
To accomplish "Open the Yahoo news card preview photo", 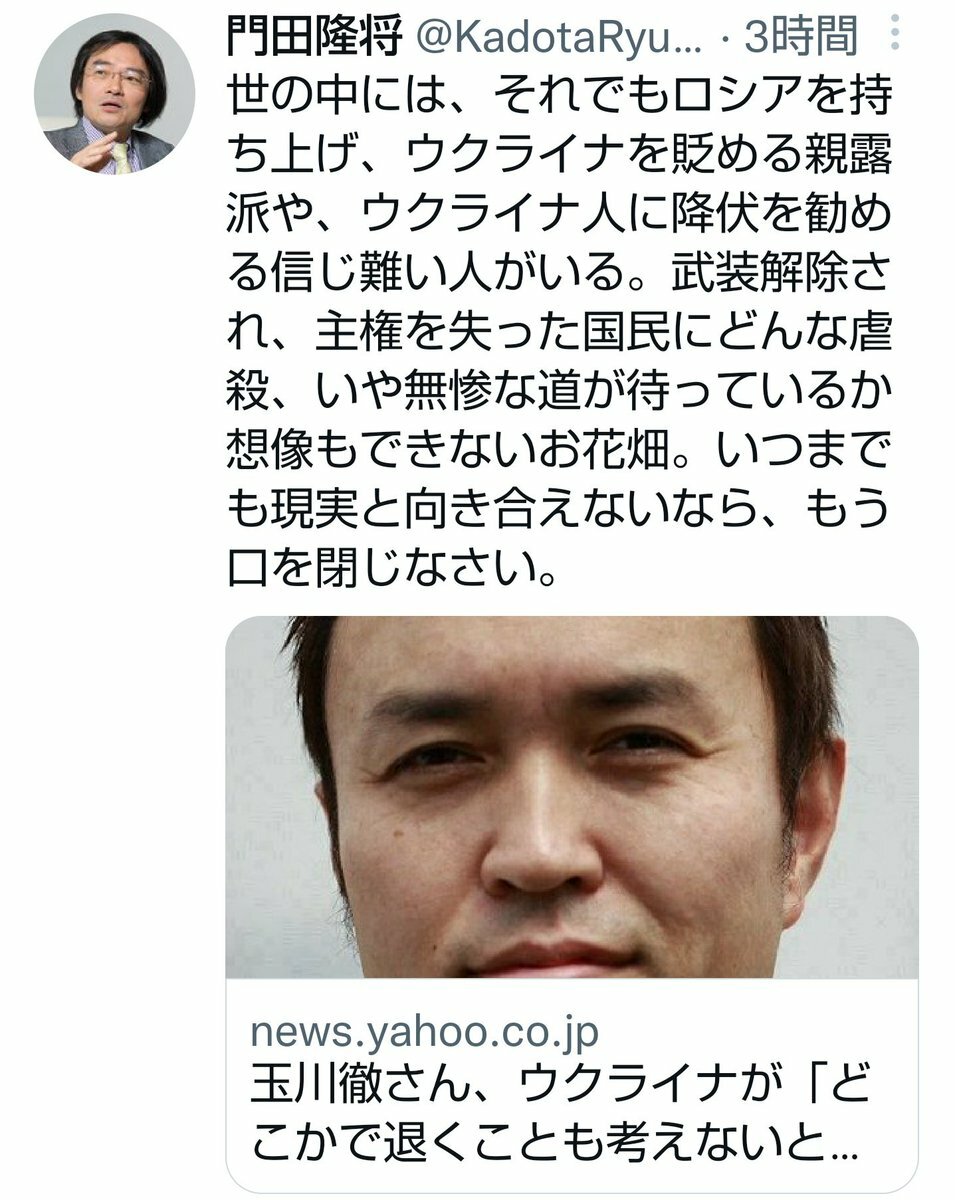I will pyautogui.click(x=571, y=797).
